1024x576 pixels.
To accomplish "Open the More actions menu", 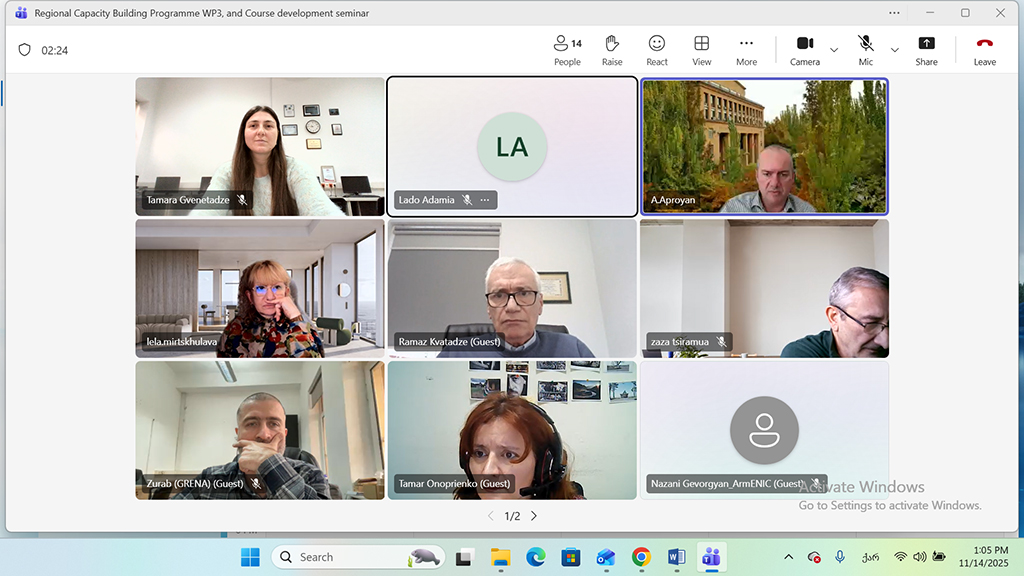I will [x=746, y=50].
